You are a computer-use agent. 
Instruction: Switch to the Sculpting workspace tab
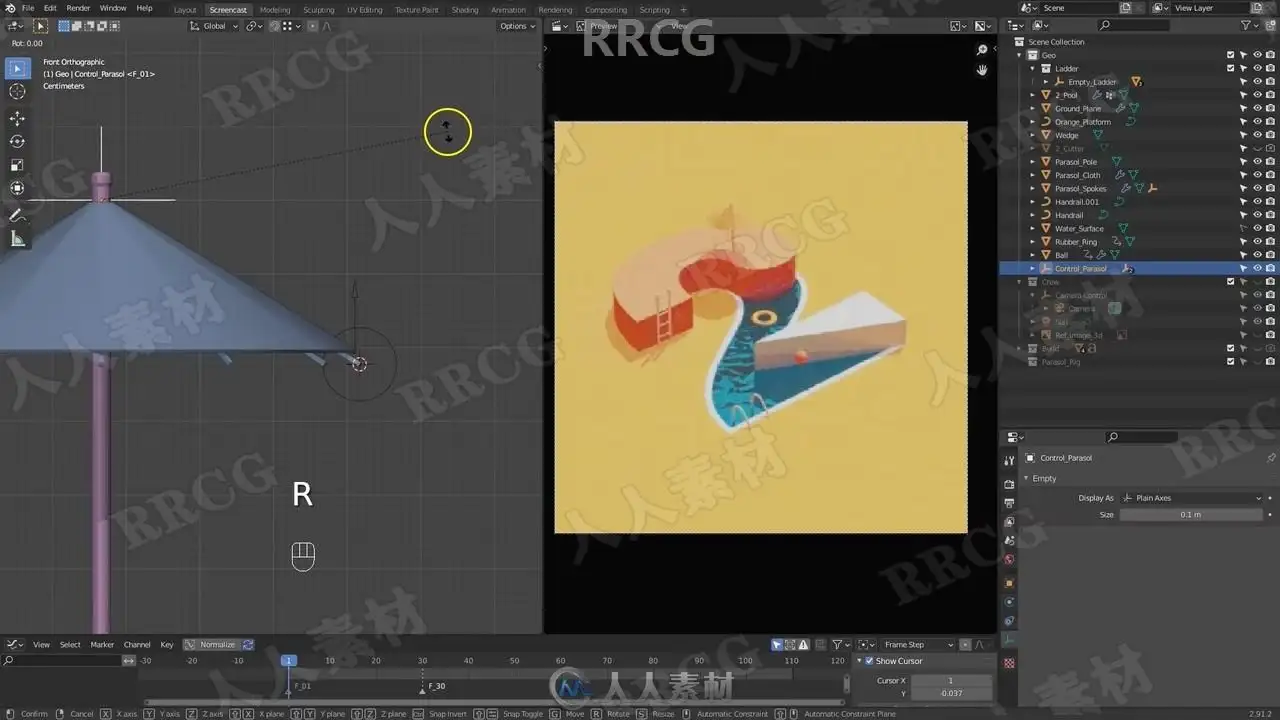coord(319,10)
